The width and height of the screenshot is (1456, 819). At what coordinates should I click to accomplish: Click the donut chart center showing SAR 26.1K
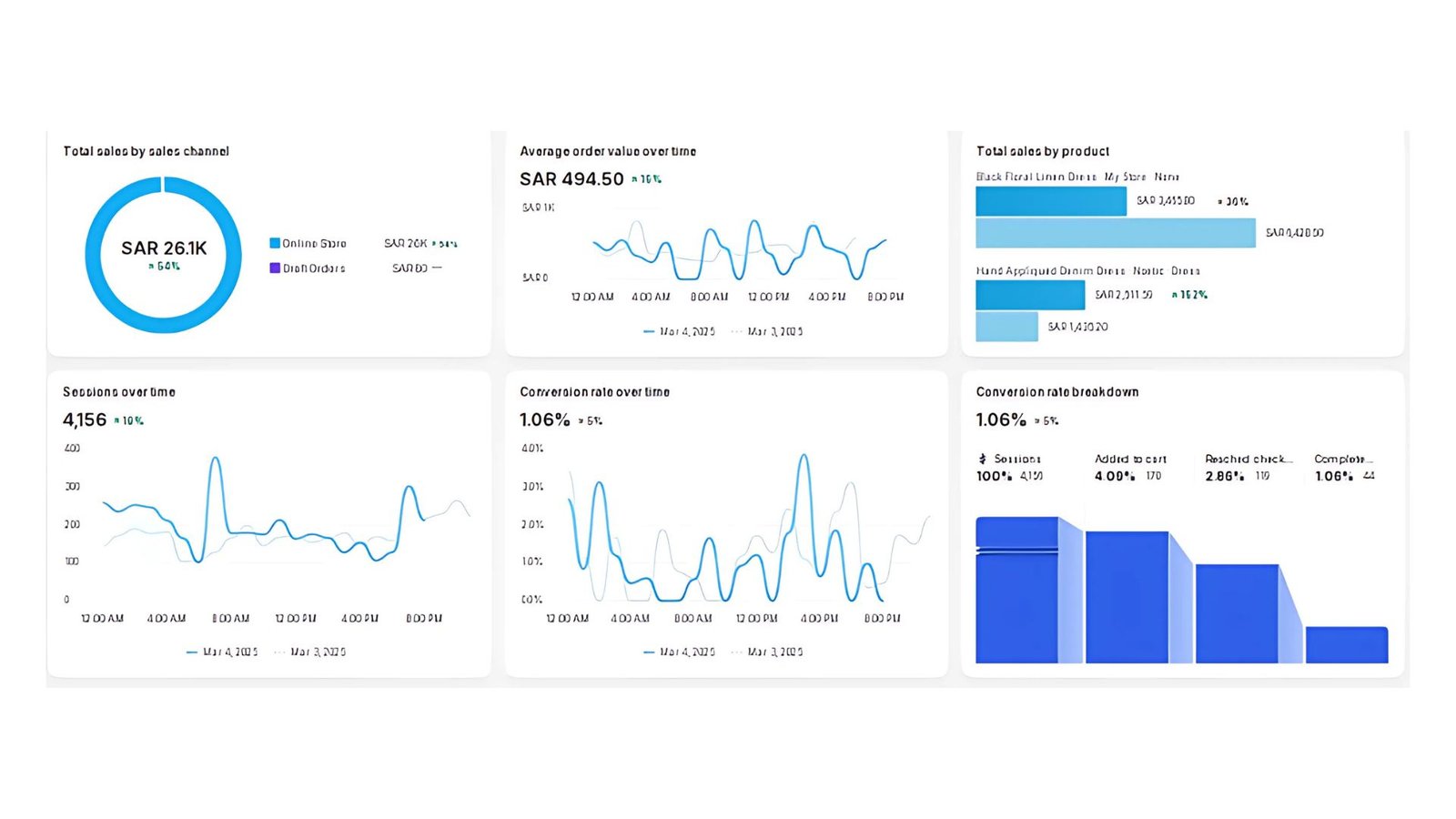pyautogui.click(x=164, y=248)
